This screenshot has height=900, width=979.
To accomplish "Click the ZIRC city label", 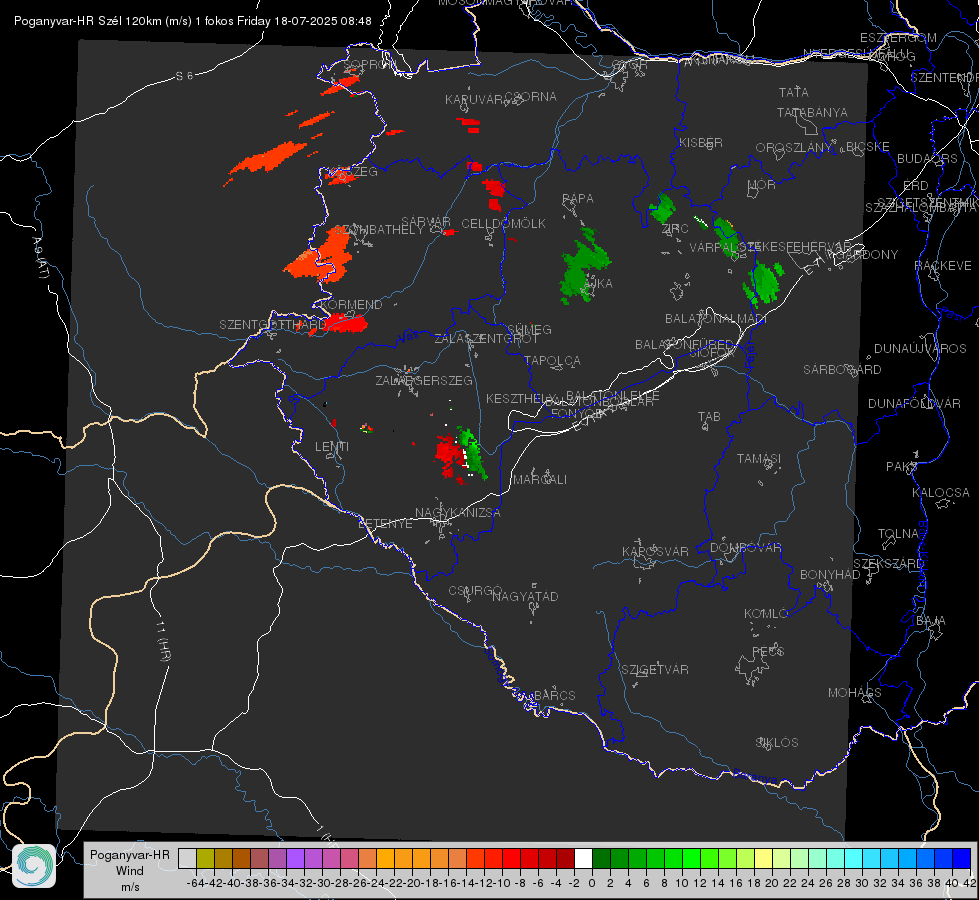I will tap(675, 229).
